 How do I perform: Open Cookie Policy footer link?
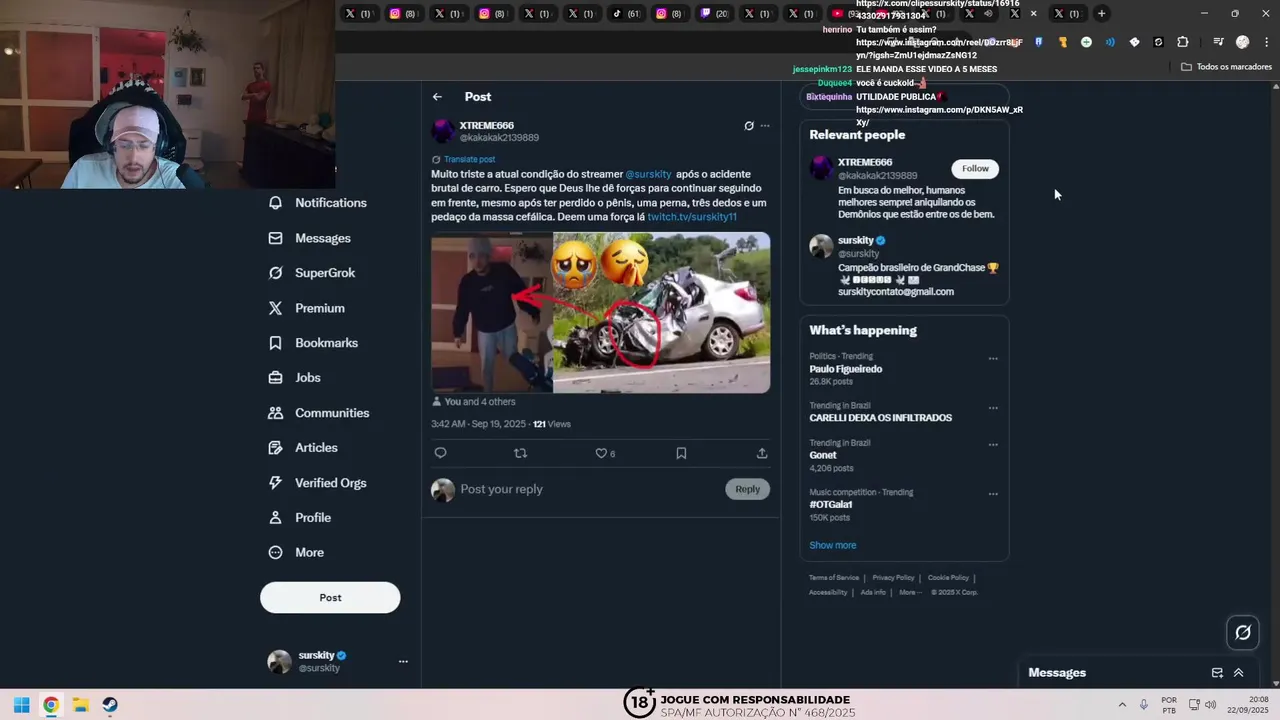[948, 578]
